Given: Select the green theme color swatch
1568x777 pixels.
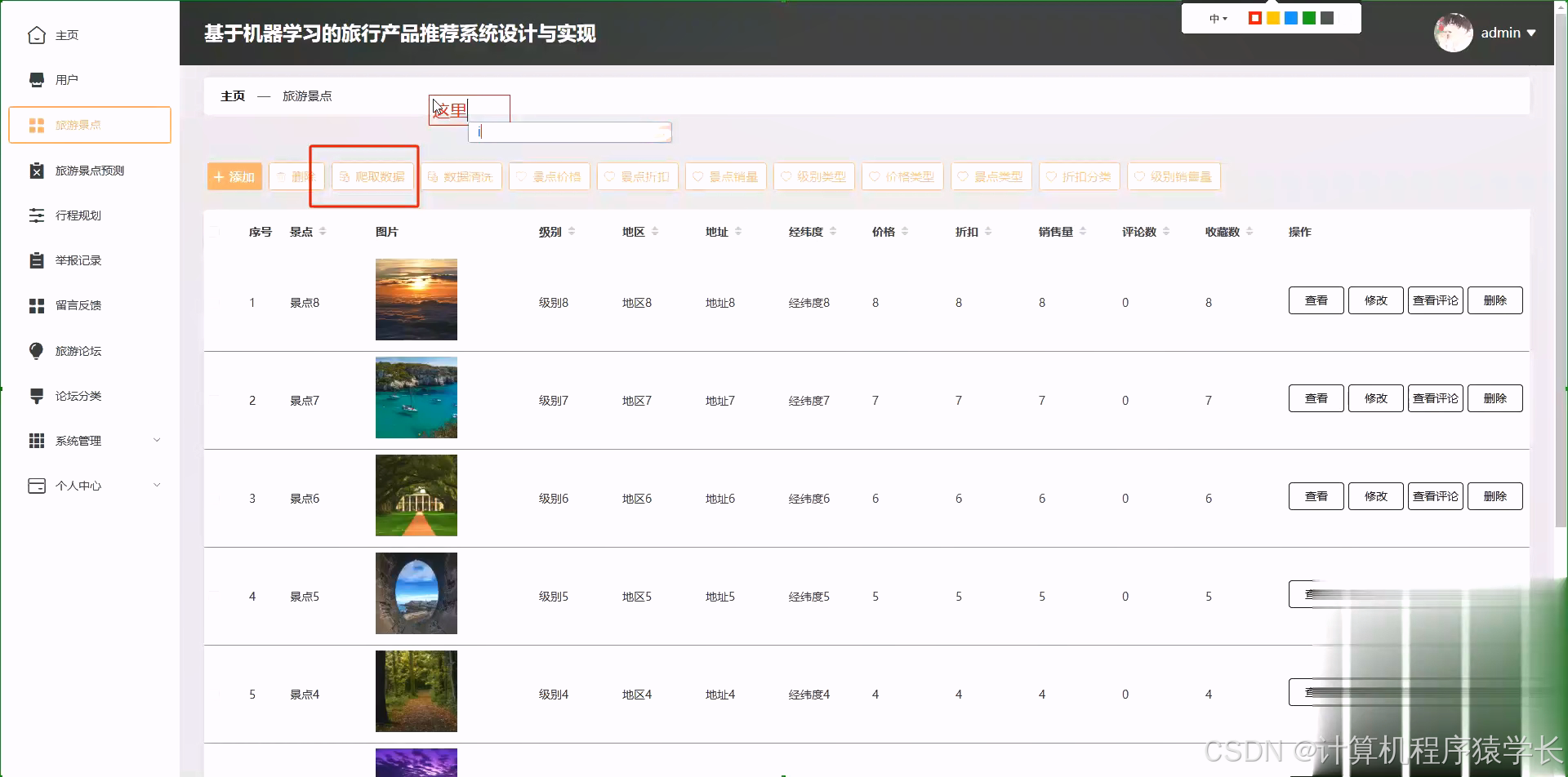Looking at the screenshot, I should (x=1308, y=17).
